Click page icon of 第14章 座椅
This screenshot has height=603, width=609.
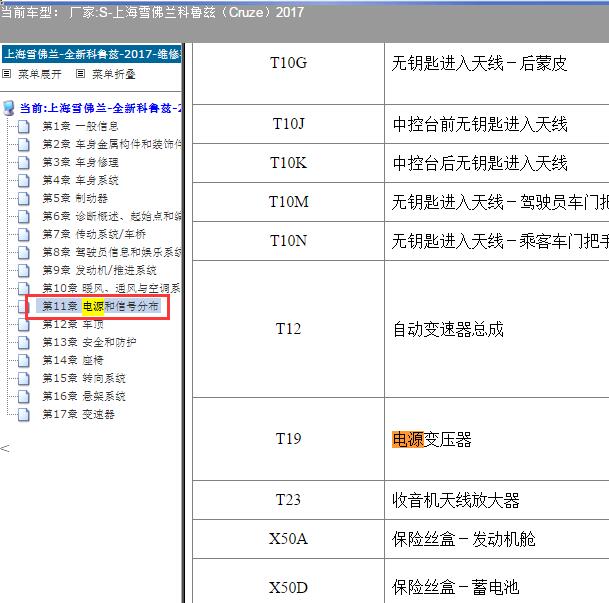pyautogui.click(x=24, y=361)
